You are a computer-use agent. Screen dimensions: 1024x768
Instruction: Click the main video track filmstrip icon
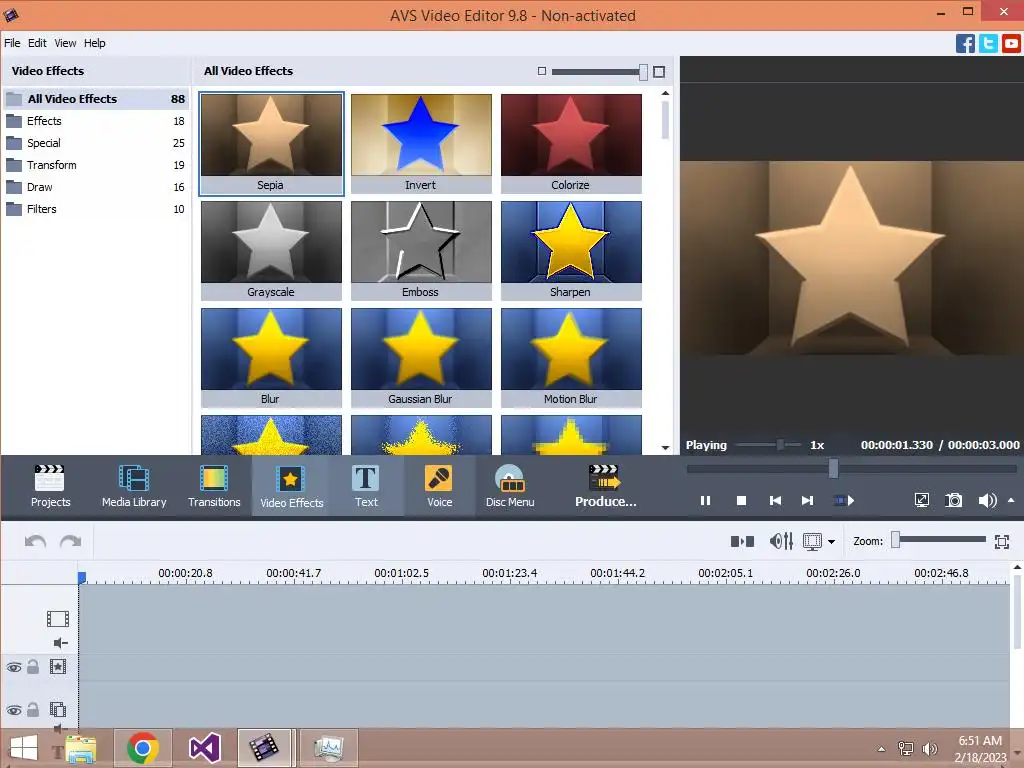pos(57,618)
